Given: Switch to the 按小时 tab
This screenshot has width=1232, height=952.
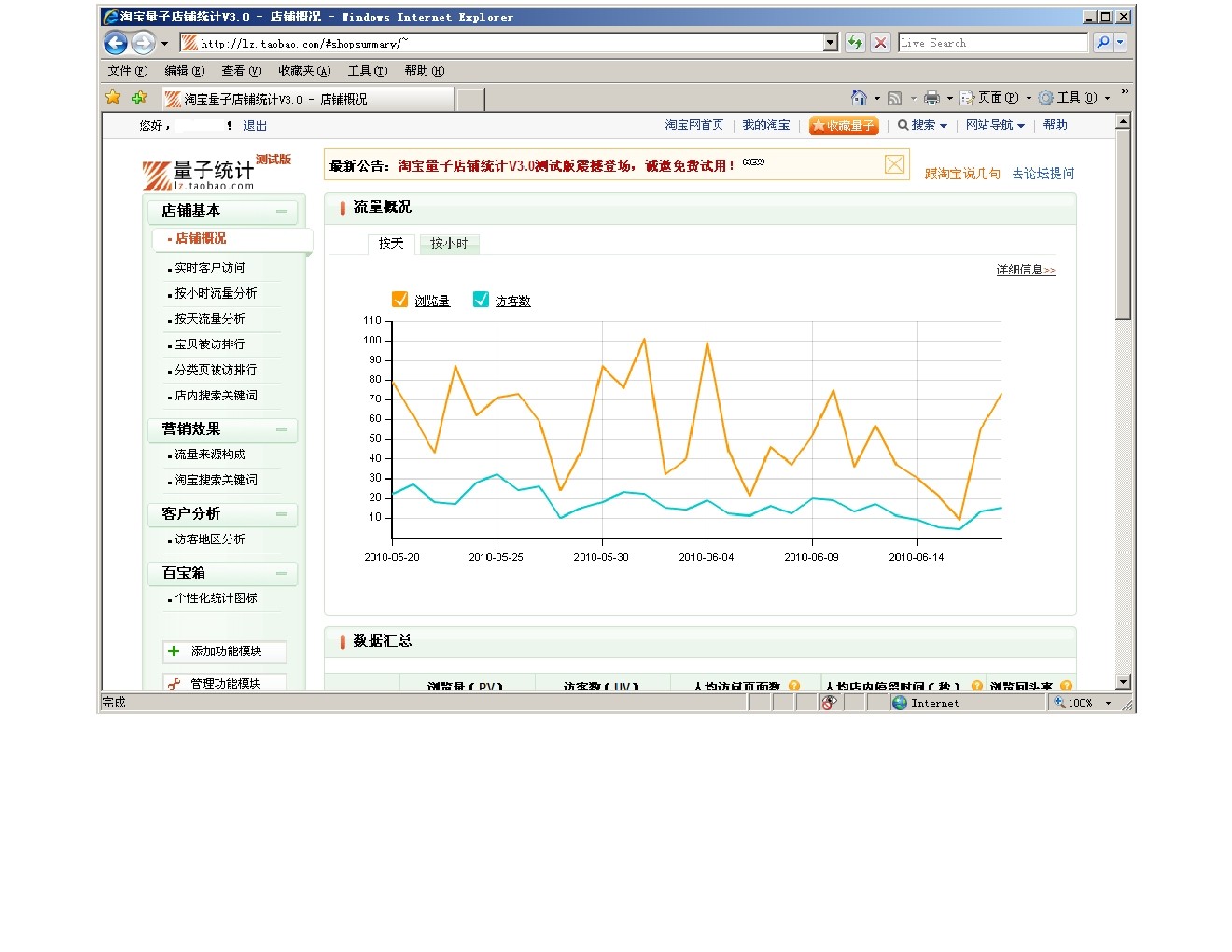Looking at the screenshot, I should coord(449,244).
